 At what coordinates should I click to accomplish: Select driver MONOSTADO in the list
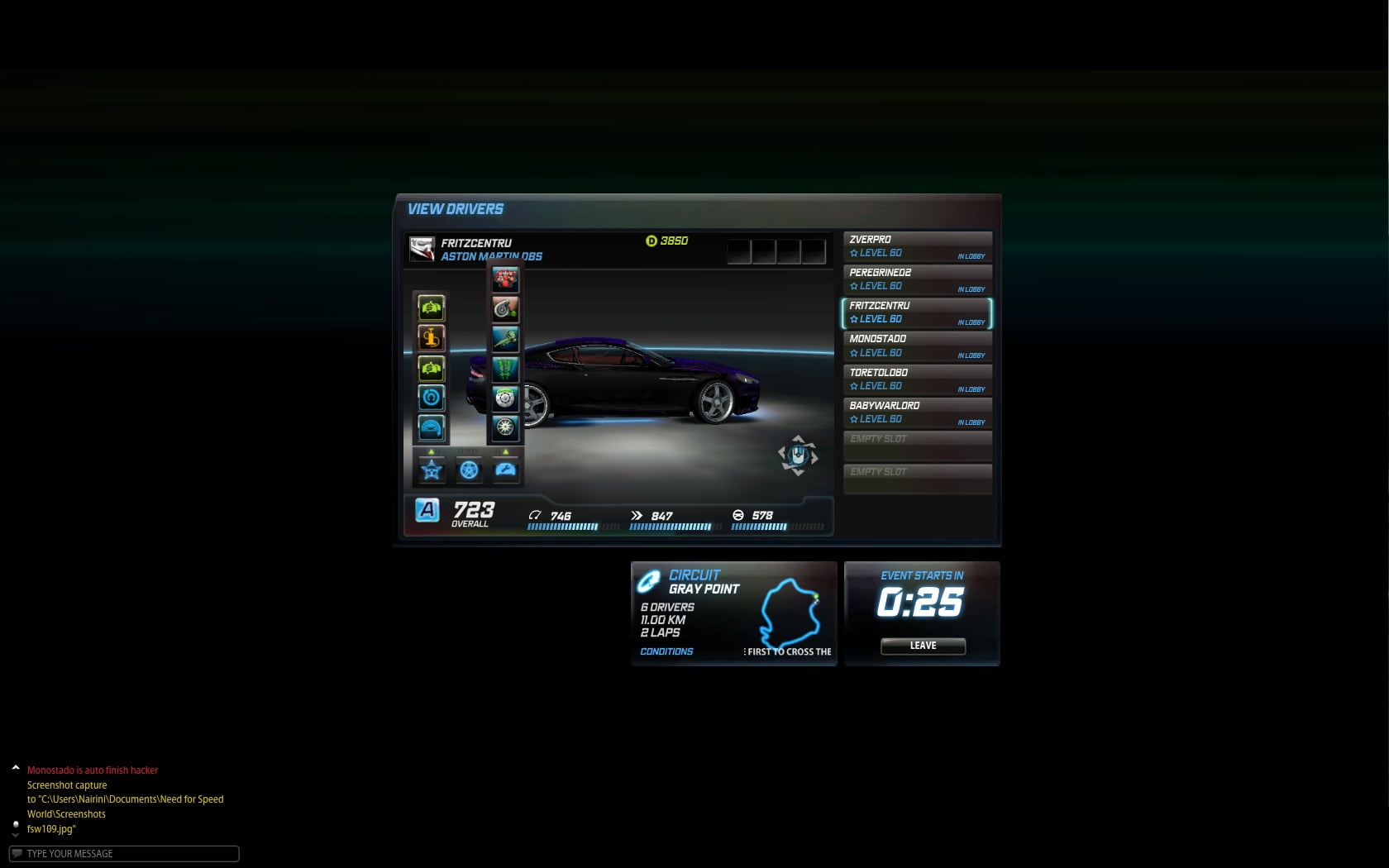[918, 346]
